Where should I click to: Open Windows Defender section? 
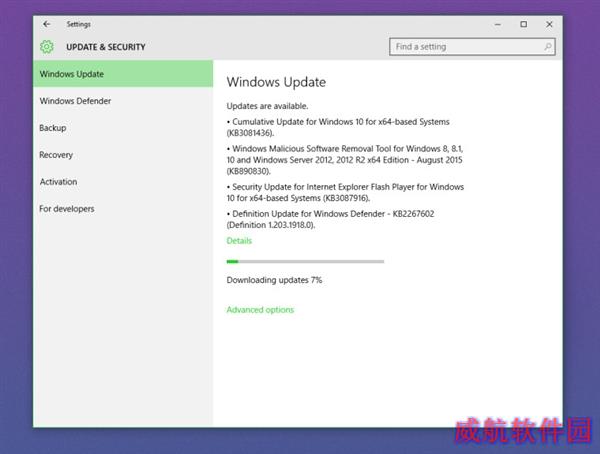pyautogui.click(x=123, y=101)
